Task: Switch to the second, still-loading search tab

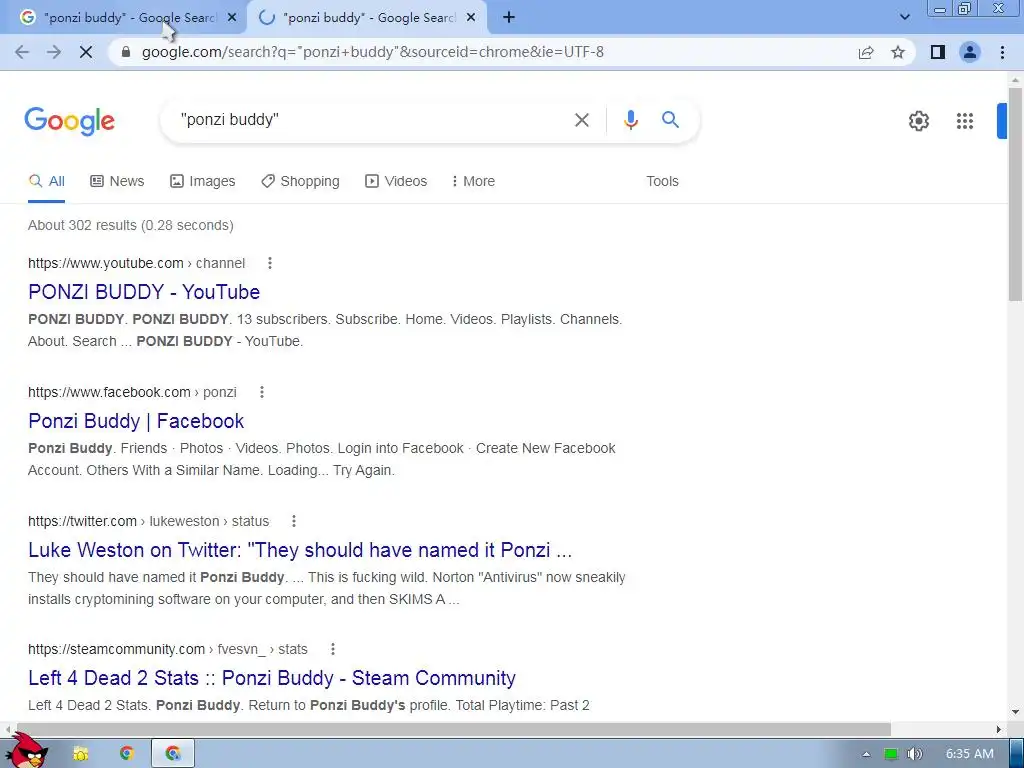Action: pos(366,18)
